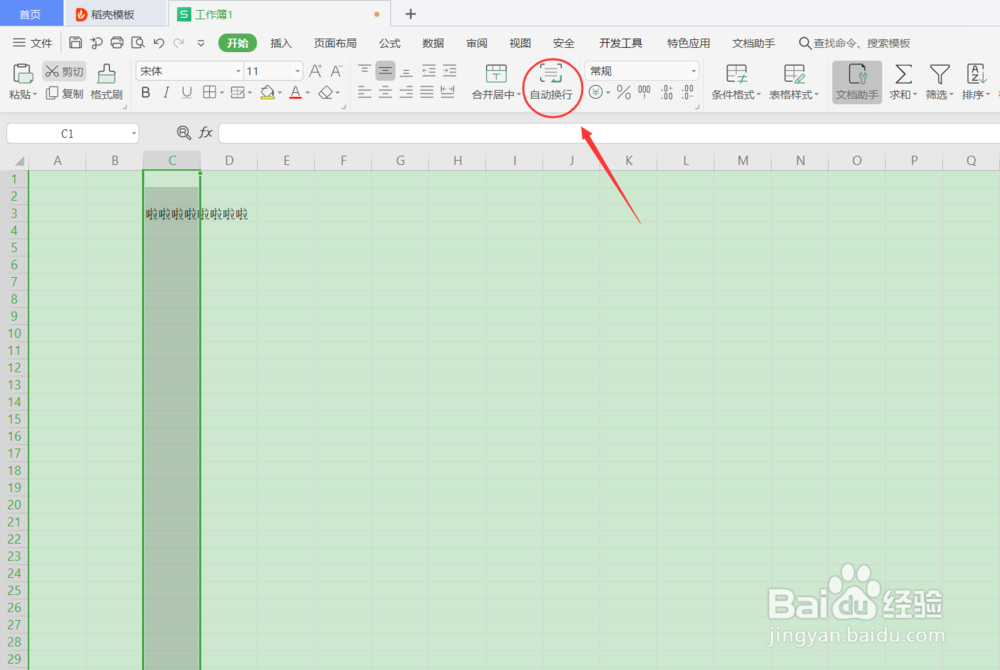The height and width of the screenshot is (670, 1000).
Task: Open the 文件 menu
Action: [40, 43]
